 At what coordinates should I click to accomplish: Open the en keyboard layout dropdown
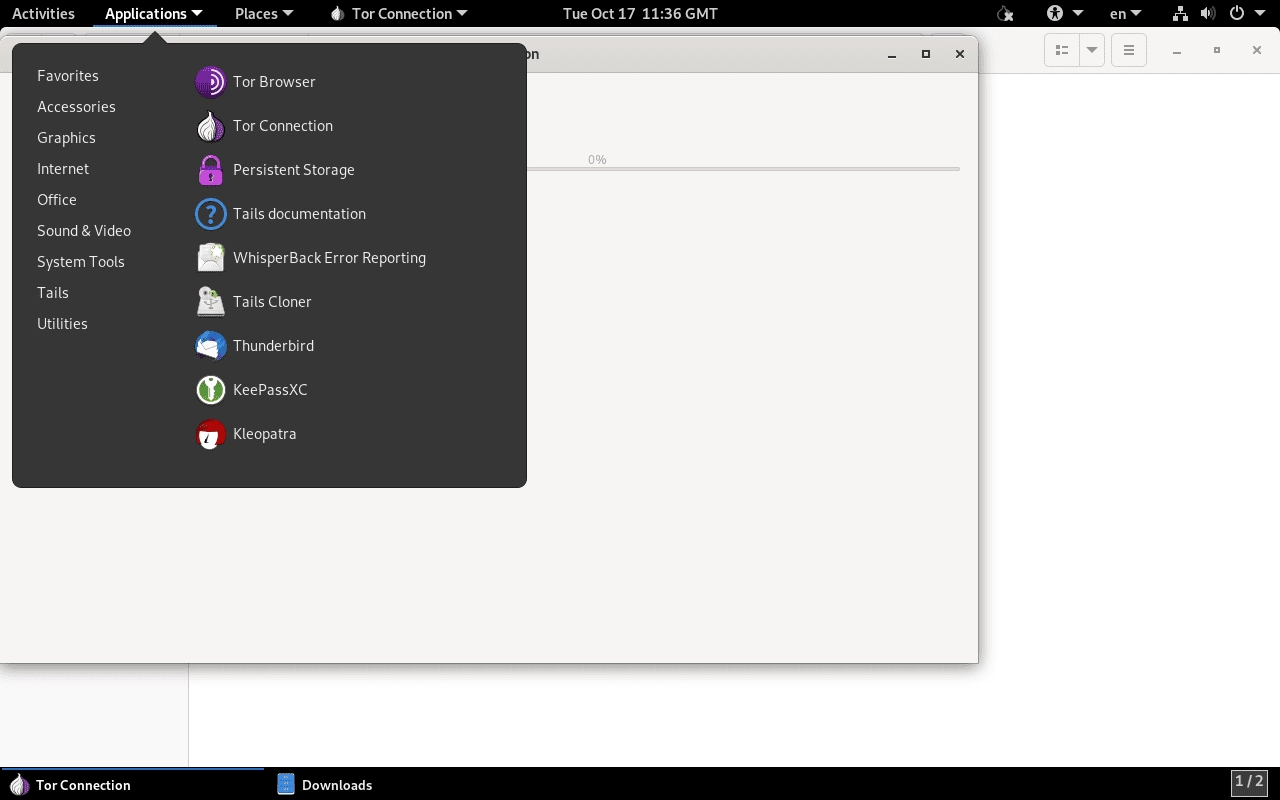coord(1125,14)
